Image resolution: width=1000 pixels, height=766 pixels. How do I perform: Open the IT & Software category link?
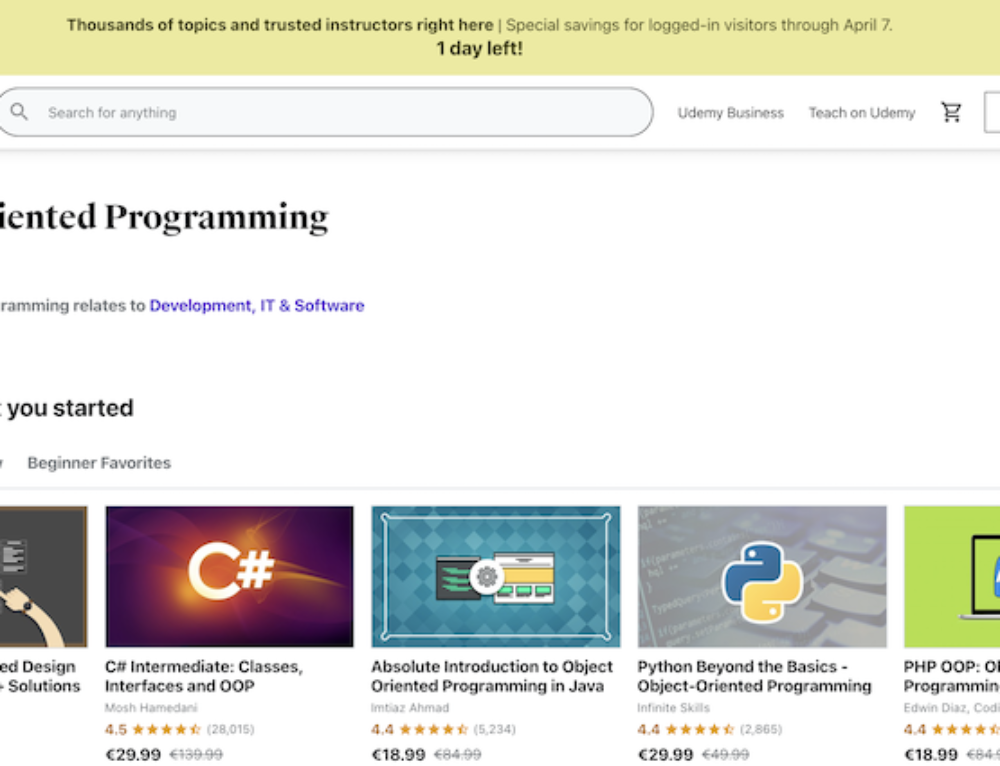click(x=312, y=306)
